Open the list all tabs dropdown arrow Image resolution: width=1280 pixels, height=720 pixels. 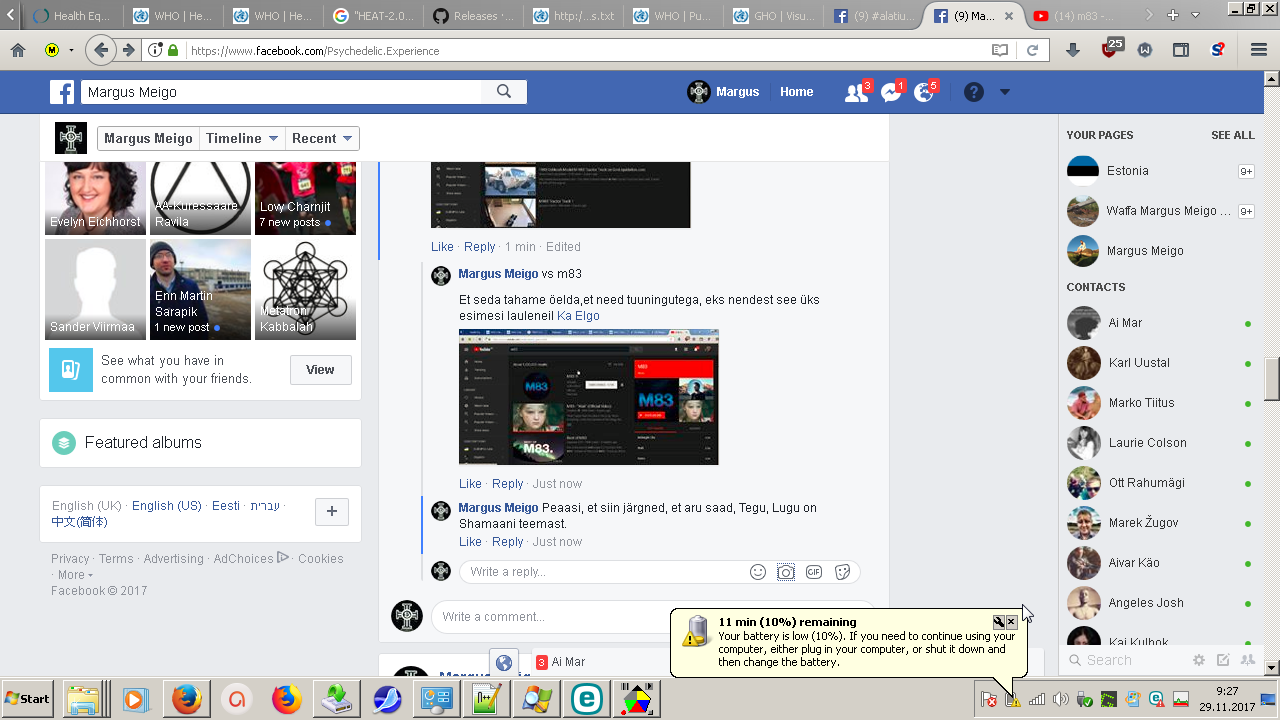1195,15
